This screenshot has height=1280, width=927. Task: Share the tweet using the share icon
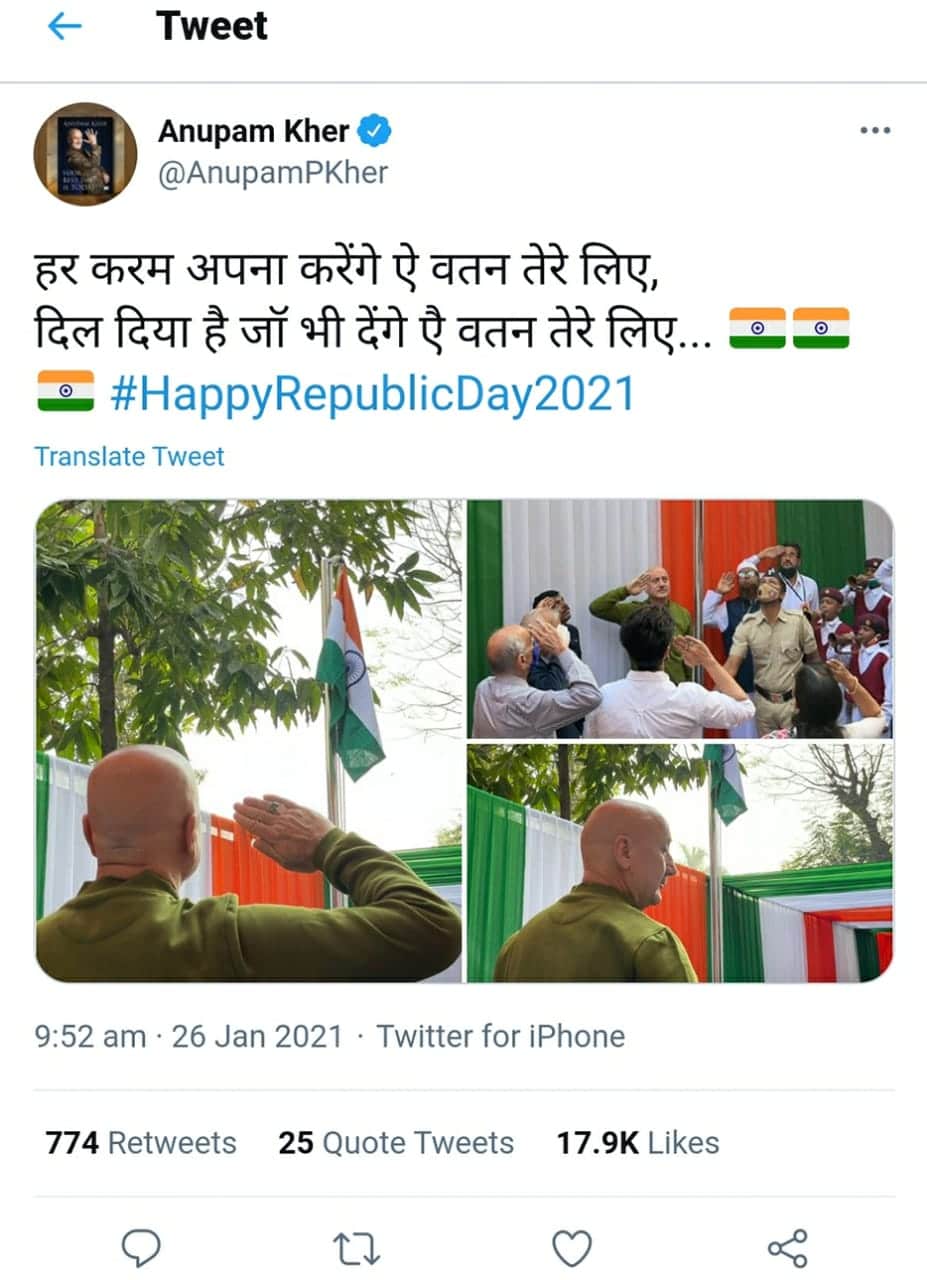[787, 1248]
